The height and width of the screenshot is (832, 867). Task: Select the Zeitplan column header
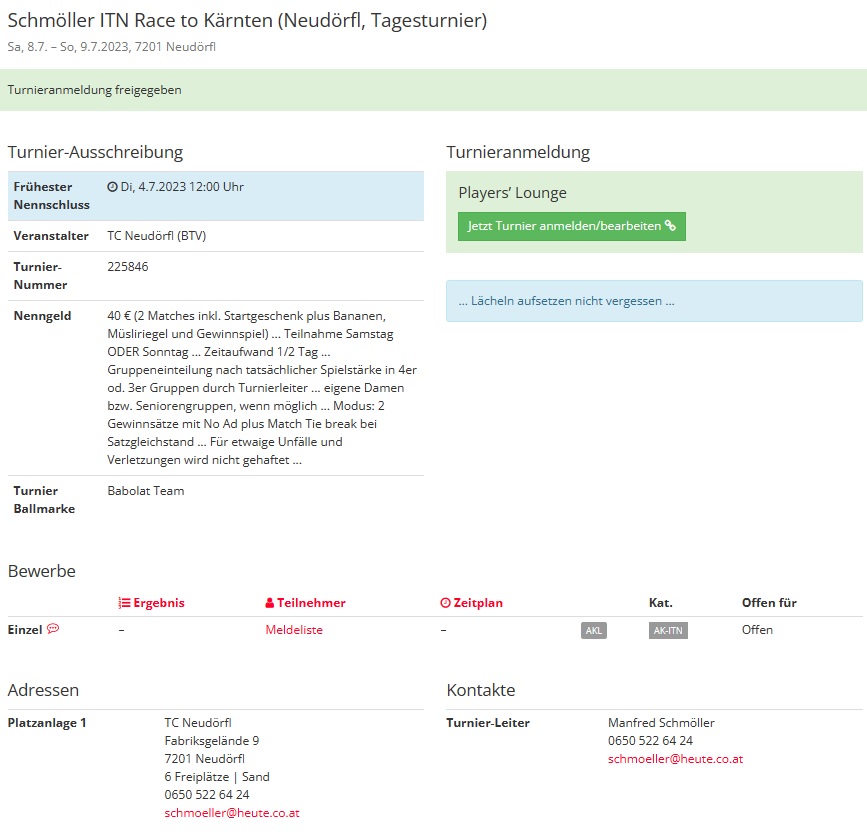[472, 603]
